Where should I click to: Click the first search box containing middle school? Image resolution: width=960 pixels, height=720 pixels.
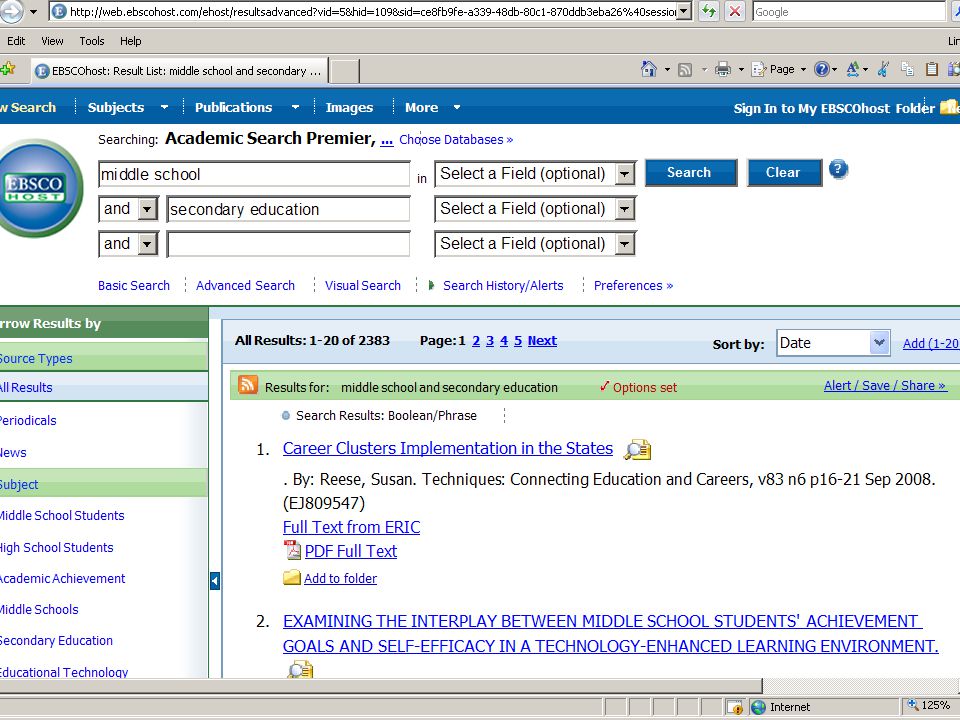(x=253, y=174)
